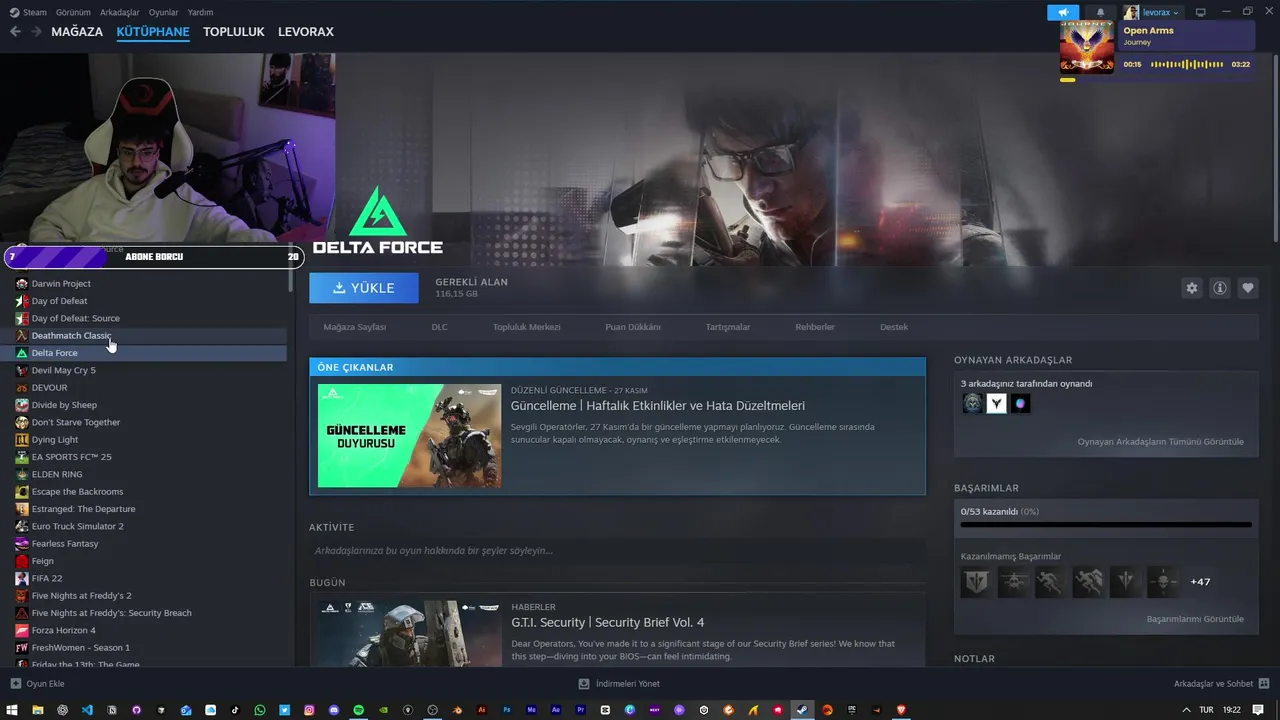Open the Görünüm menu
Viewport: 1280px width, 720px height.
click(x=73, y=12)
